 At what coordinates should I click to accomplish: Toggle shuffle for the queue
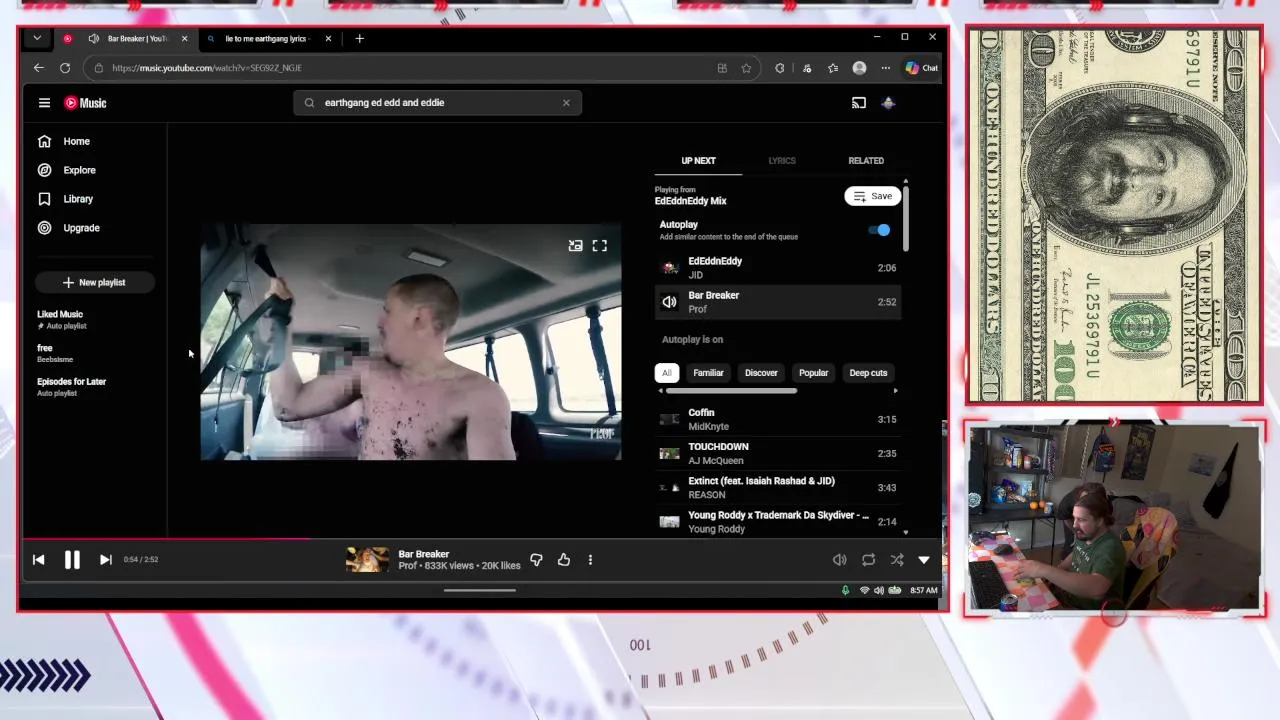pos(896,560)
